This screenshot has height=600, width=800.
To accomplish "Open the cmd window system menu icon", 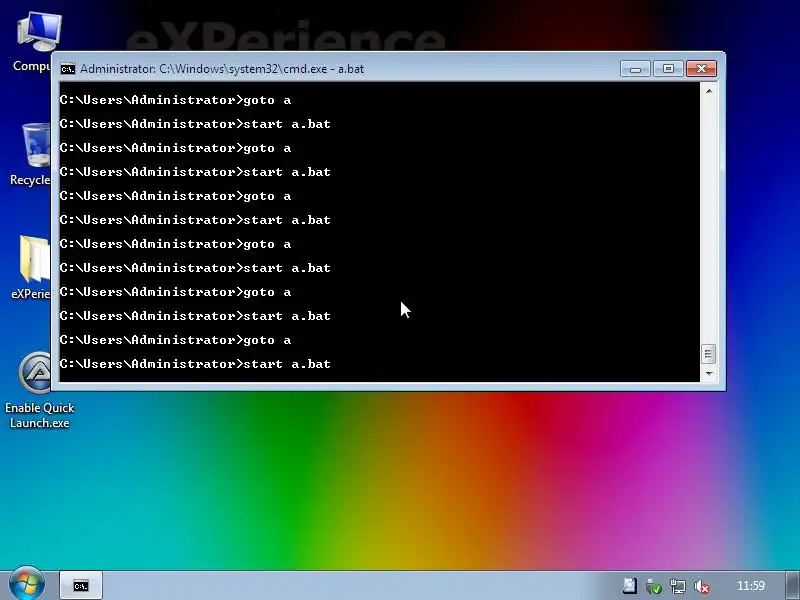I will click(67, 69).
